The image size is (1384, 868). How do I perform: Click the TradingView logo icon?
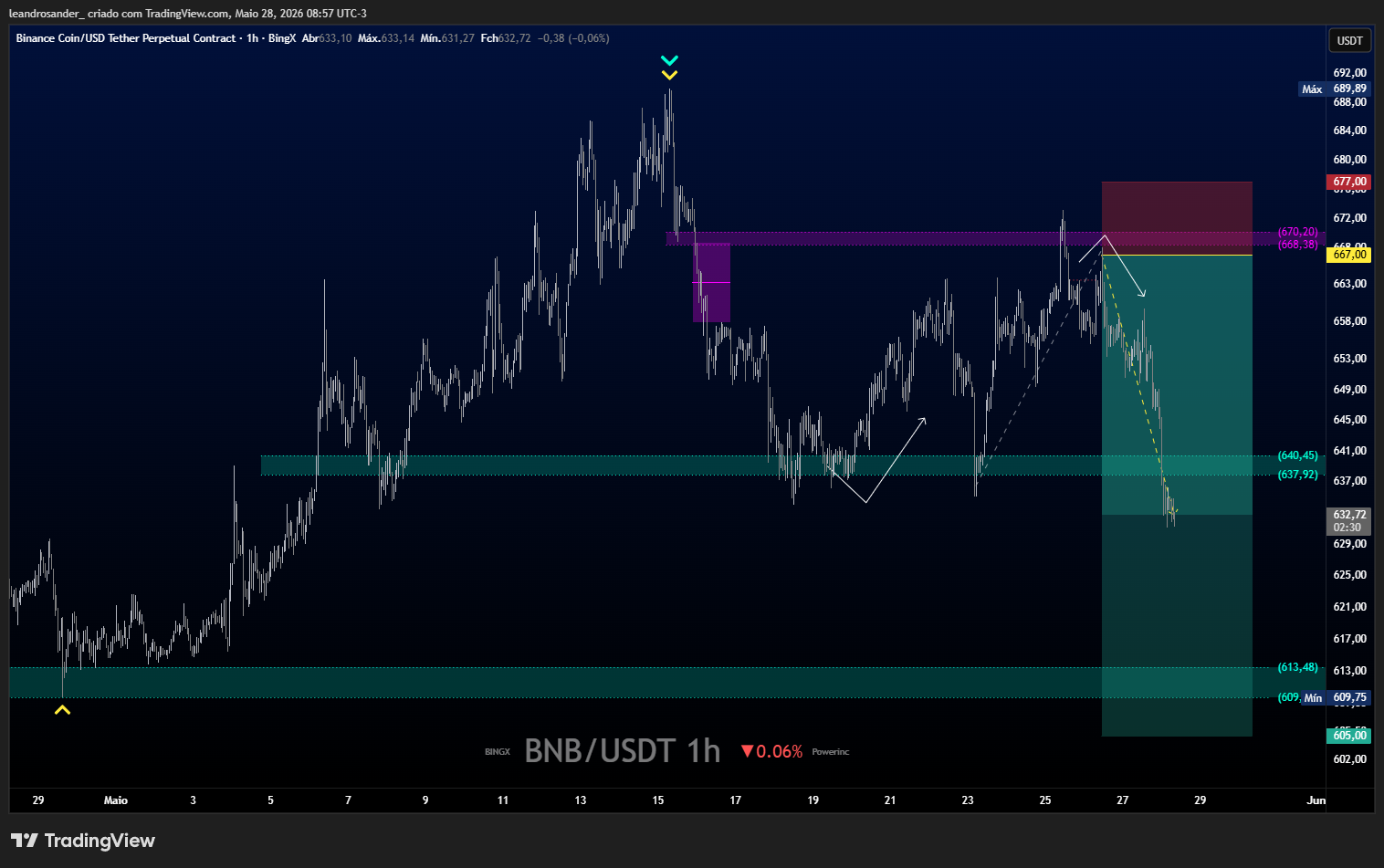coord(25,841)
